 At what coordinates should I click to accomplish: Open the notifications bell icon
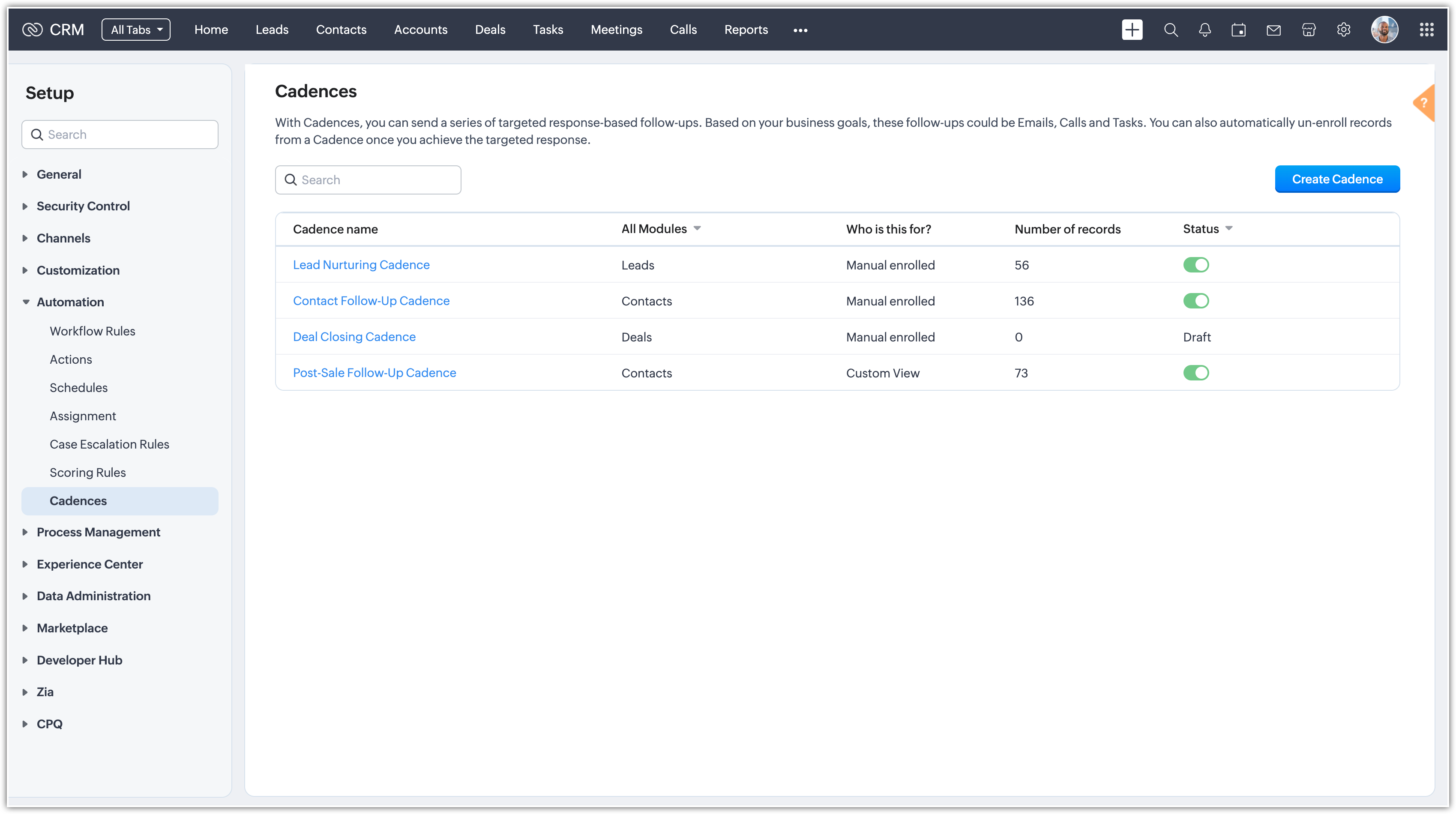pyautogui.click(x=1204, y=30)
